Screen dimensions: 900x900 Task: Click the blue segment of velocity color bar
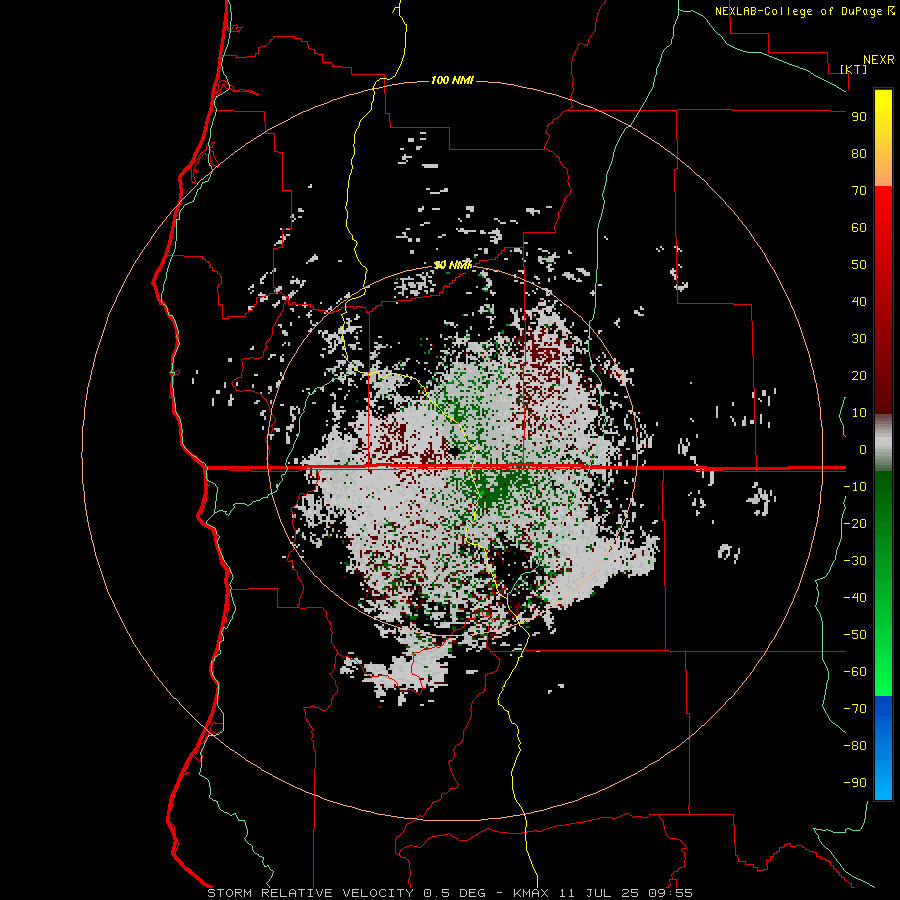(x=883, y=748)
